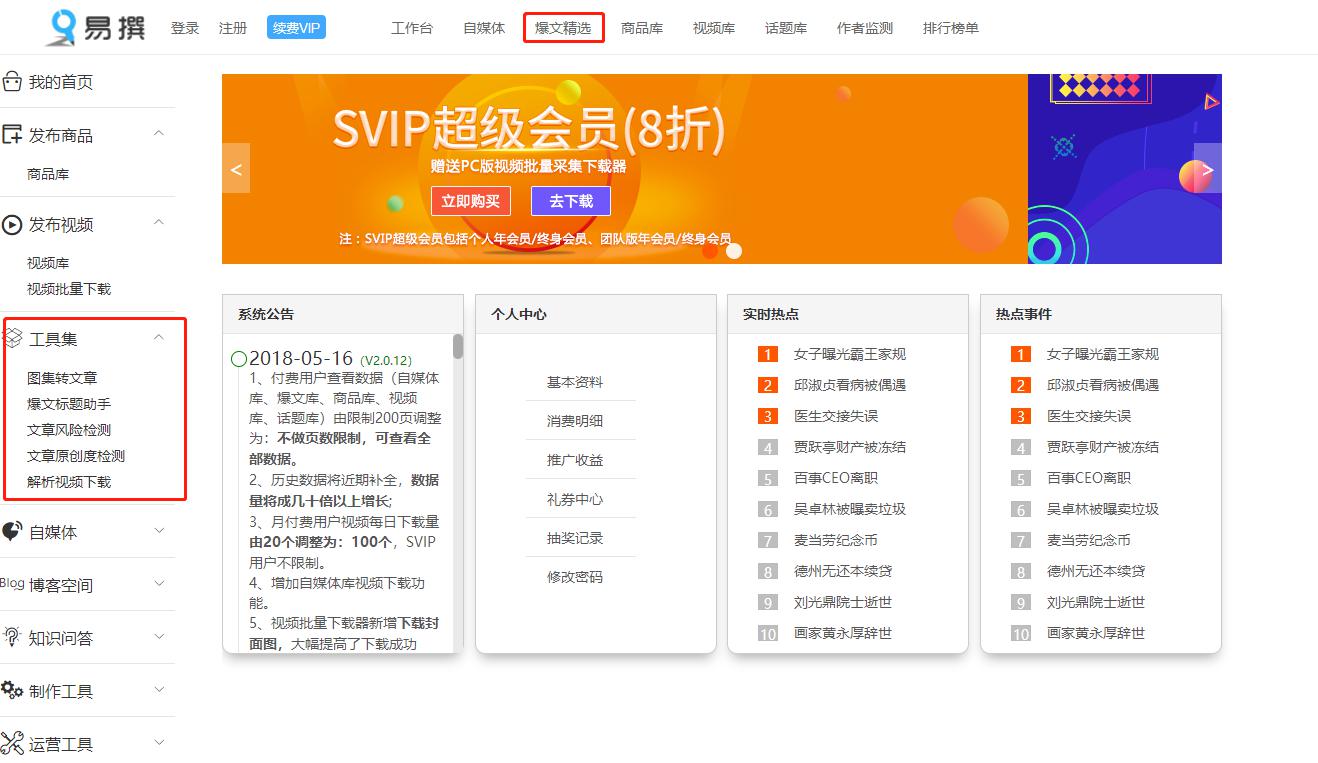Collapse the 工具集 section
Image resolution: width=1318 pixels, height=763 pixels.
(155, 338)
